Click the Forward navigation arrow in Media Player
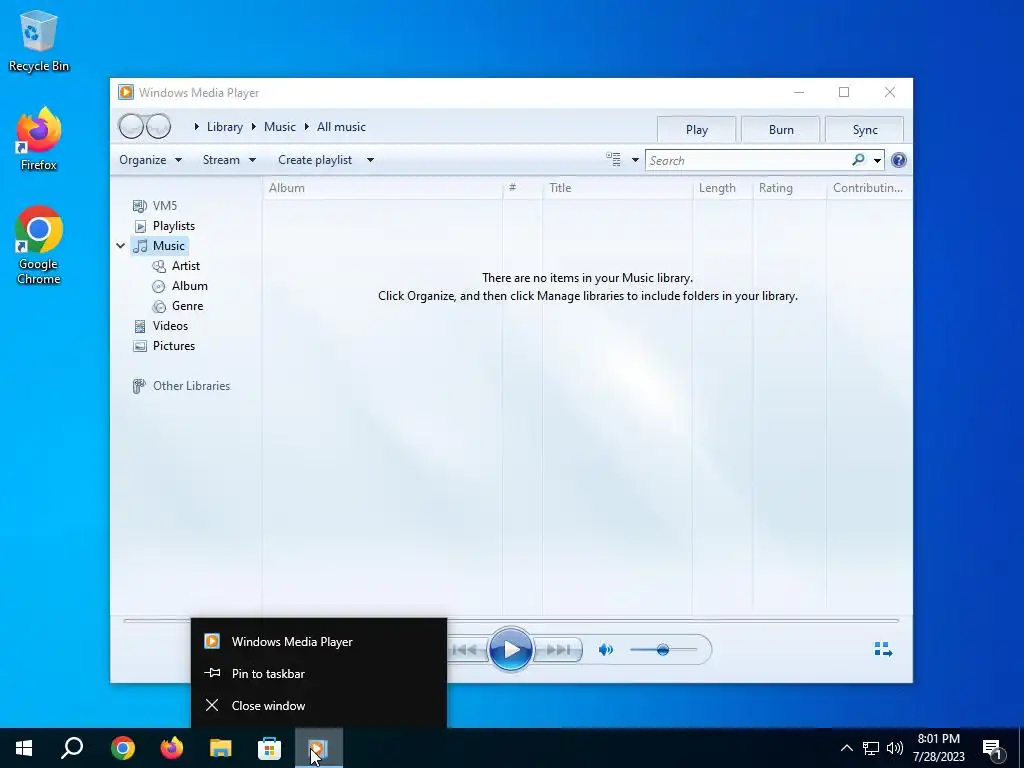Viewport: 1024px width, 768px height. point(159,126)
